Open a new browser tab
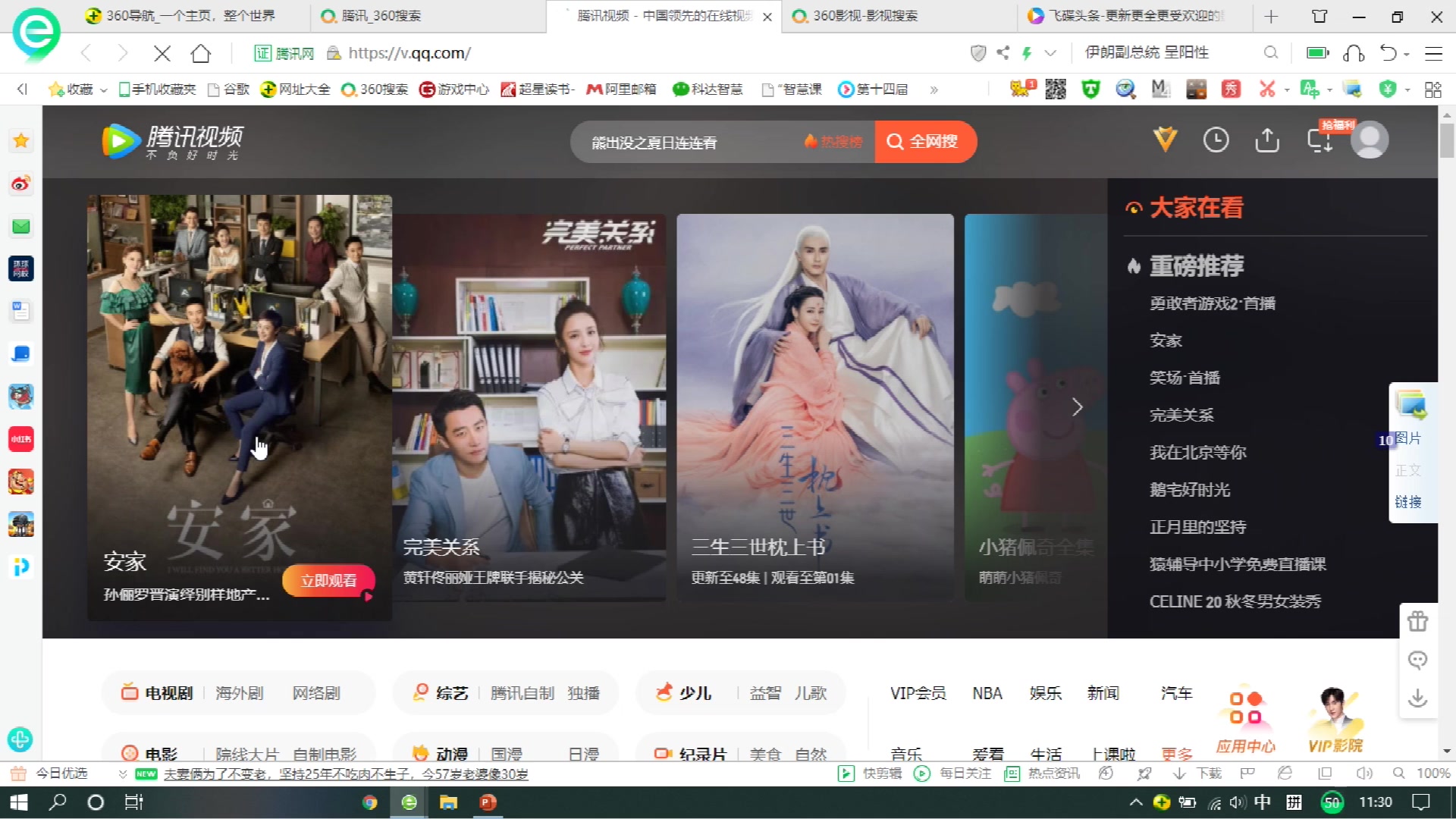The width and height of the screenshot is (1456, 819). (x=1272, y=16)
